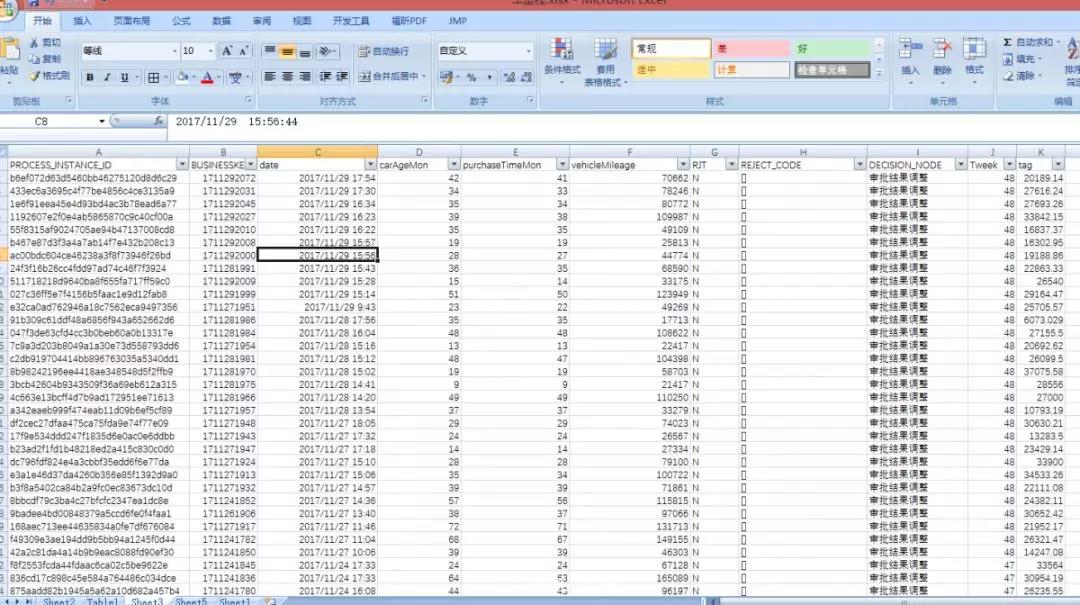This screenshot has width=1080, height=605.
Task: Toggle bold formatting
Action: click(x=90, y=78)
